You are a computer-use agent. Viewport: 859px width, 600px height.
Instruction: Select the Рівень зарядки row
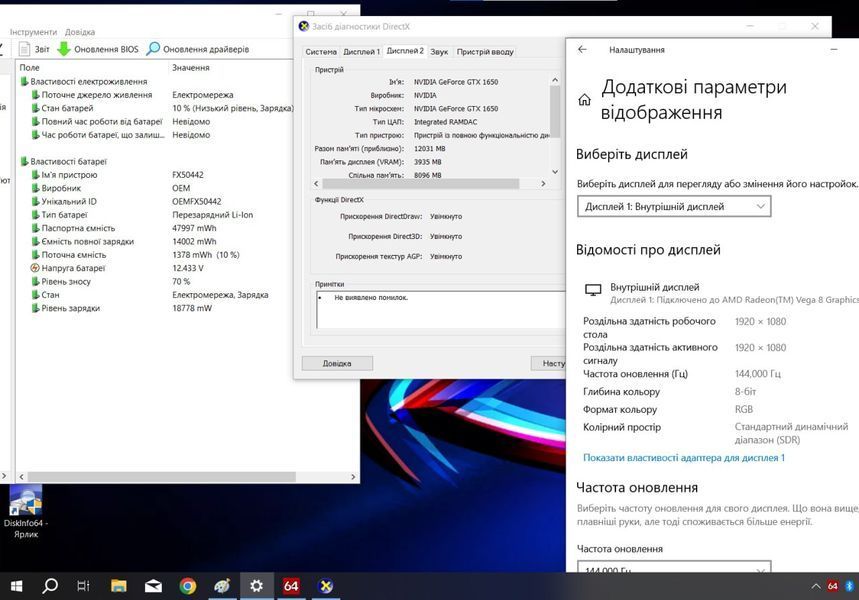[x=159, y=308]
